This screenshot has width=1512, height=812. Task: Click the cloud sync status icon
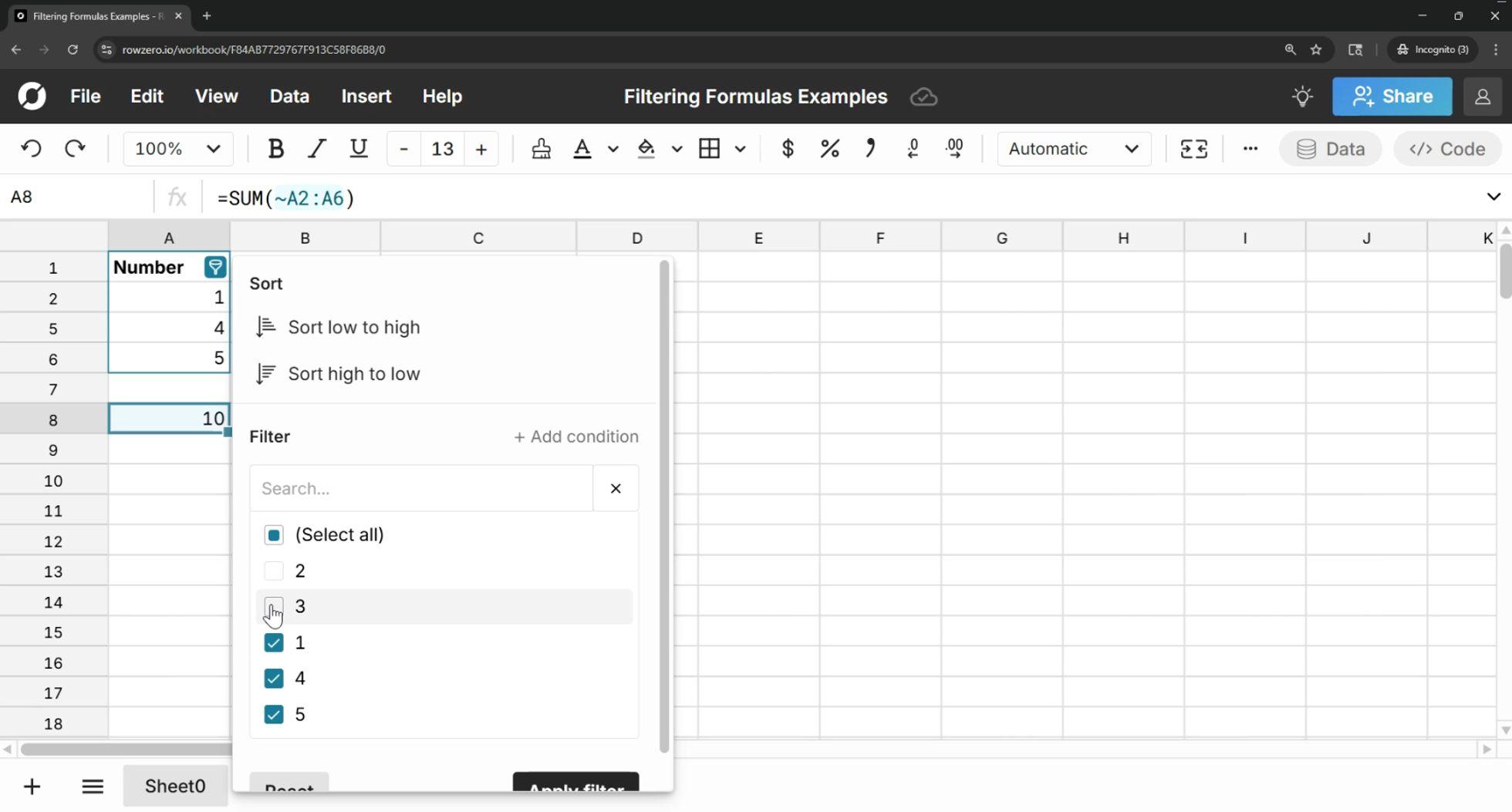pyautogui.click(x=923, y=97)
